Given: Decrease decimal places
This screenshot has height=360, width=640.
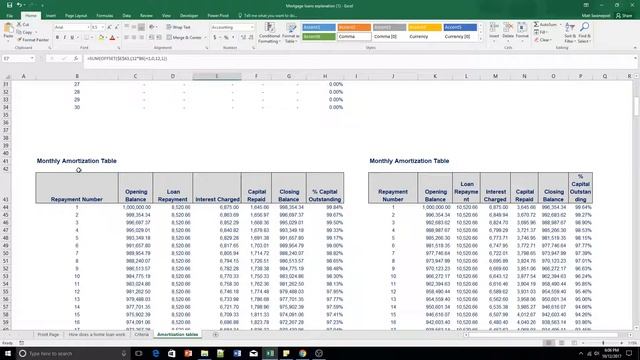Looking at the screenshot, I should tap(251, 38).
